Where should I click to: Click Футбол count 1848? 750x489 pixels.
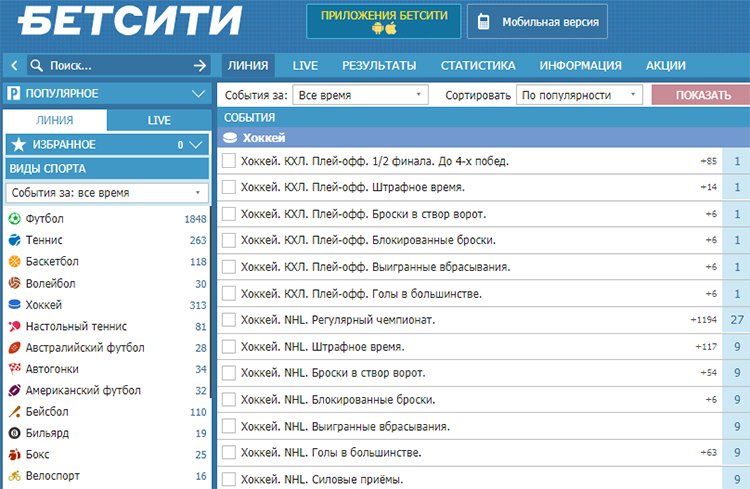(195, 219)
